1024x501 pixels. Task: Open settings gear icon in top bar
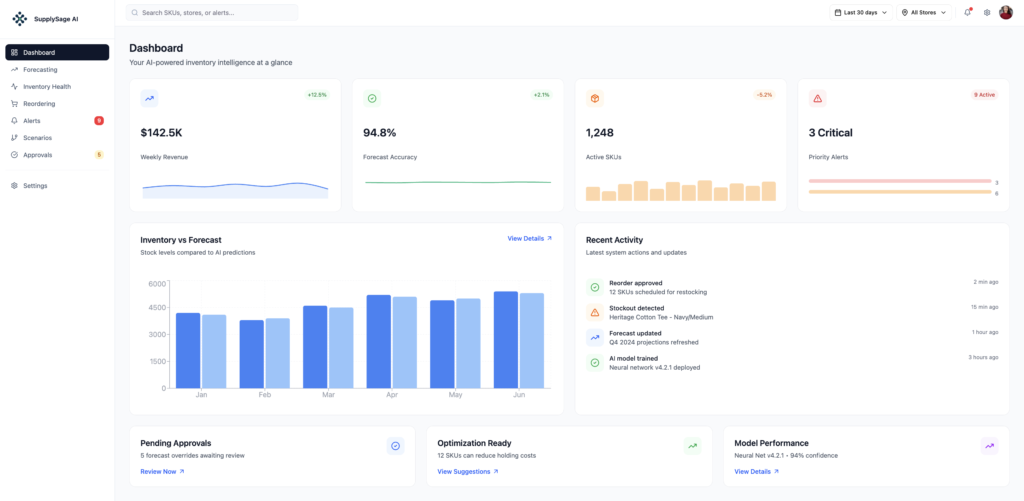coord(987,13)
